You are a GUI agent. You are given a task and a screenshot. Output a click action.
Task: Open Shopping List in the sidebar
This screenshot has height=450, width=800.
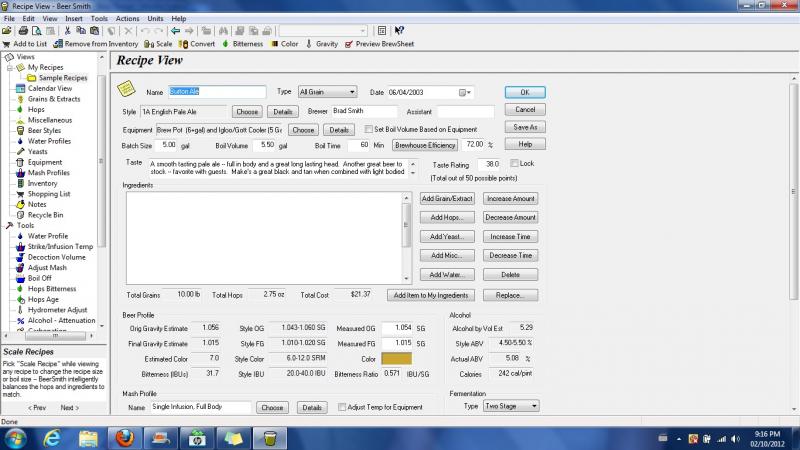point(48,194)
